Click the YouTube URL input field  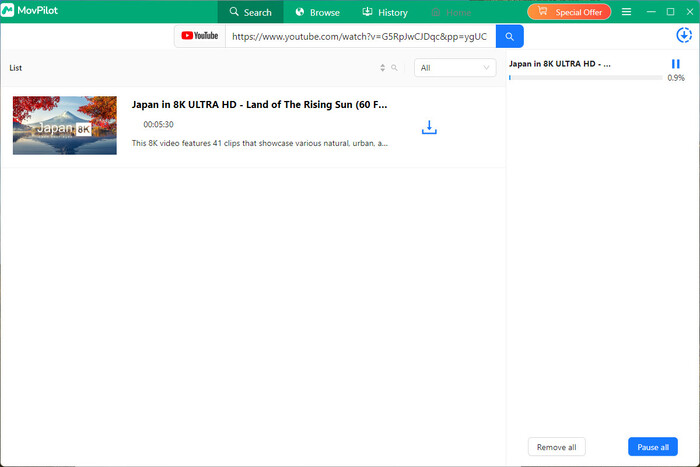358,37
